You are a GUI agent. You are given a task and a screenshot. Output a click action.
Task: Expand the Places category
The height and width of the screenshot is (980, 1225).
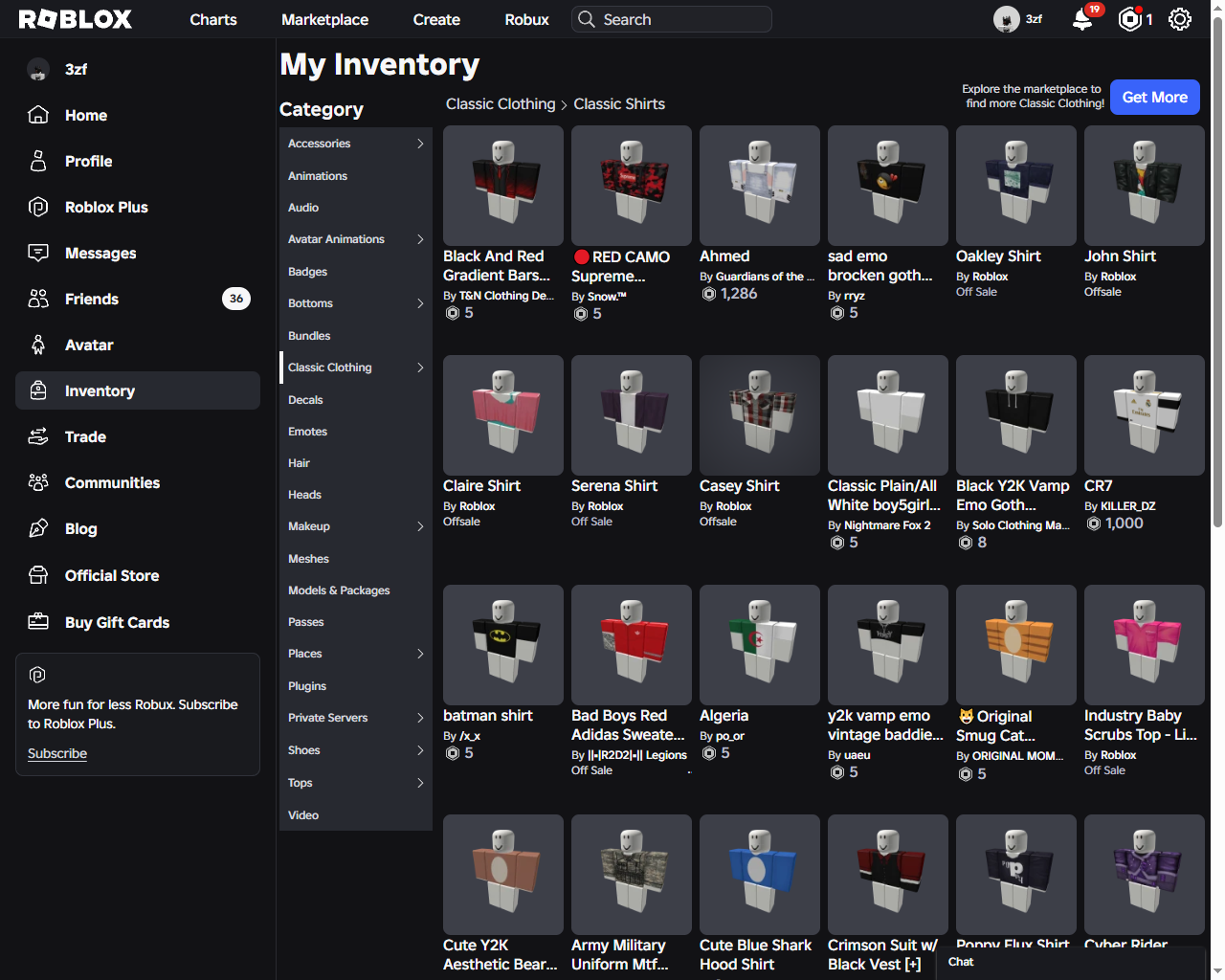point(420,654)
